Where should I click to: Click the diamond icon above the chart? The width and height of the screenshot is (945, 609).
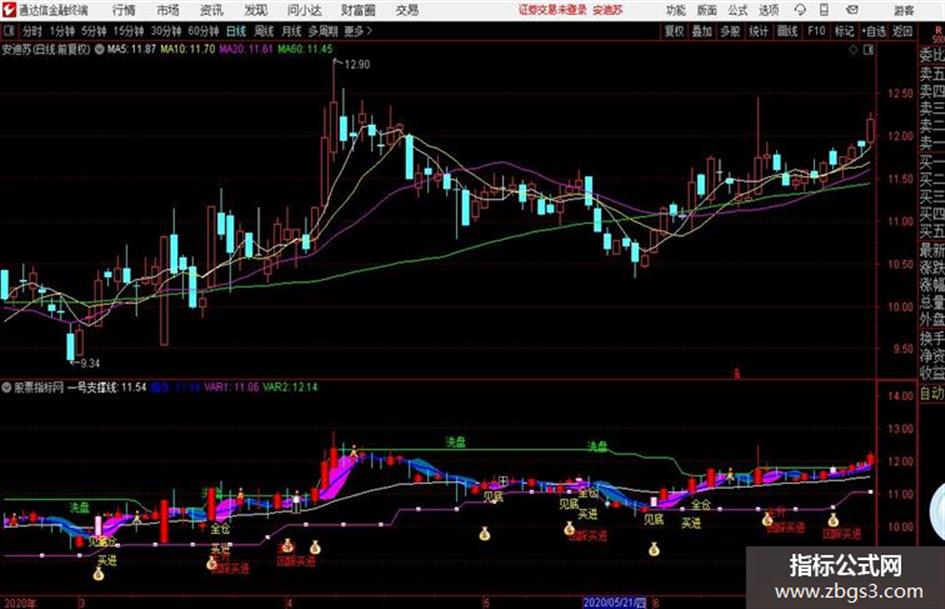click(853, 50)
